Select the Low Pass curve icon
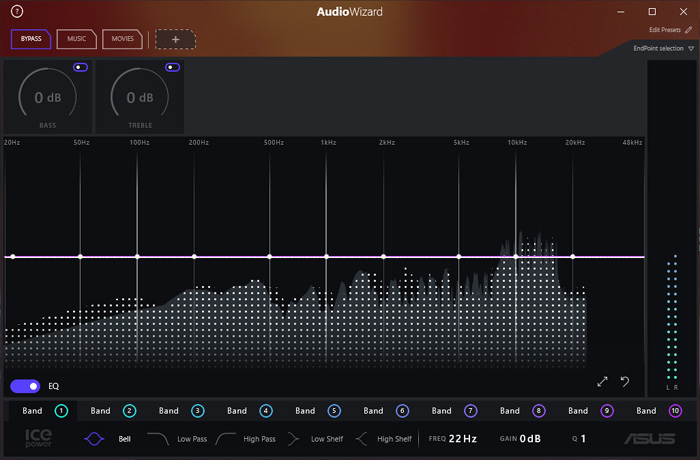Image resolution: width=700 pixels, height=460 pixels. [x=158, y=439]
